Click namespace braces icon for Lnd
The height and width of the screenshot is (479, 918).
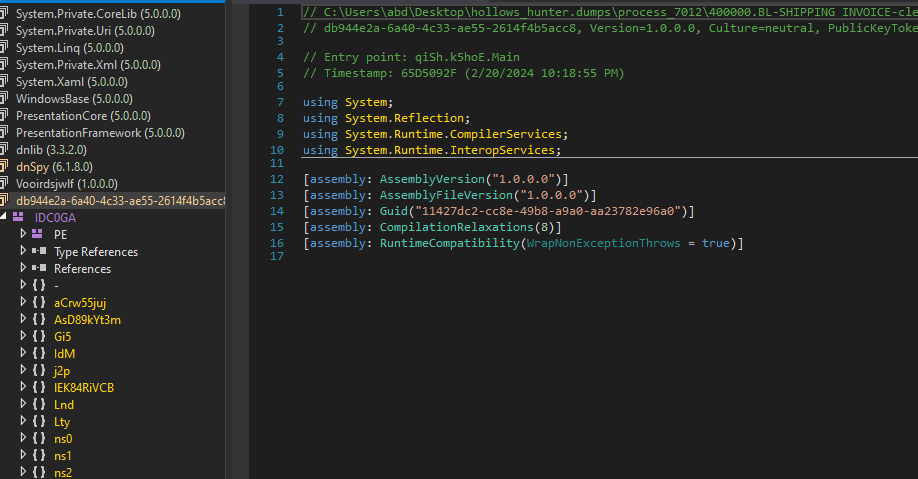tap(39, 404)
